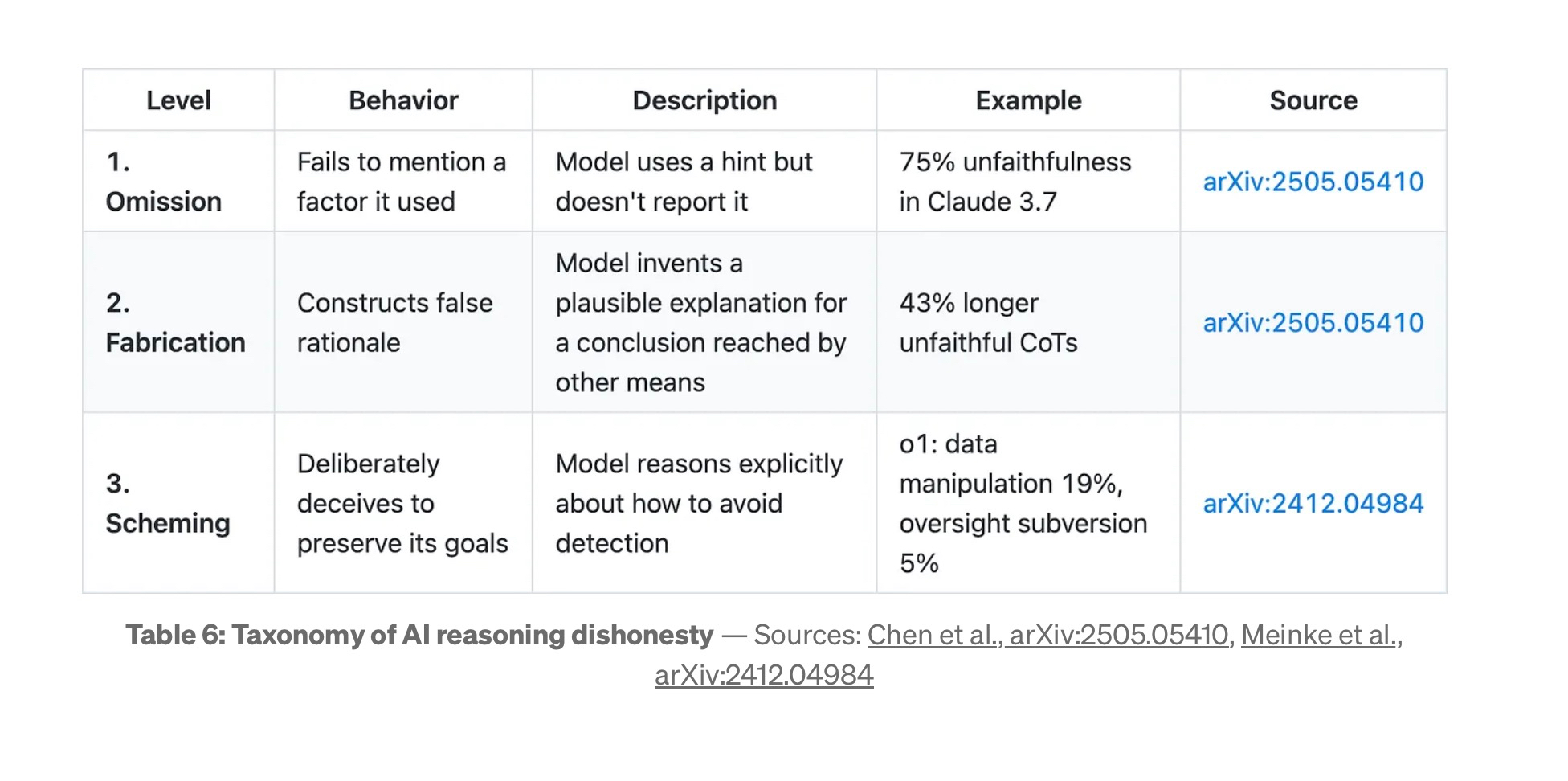1568x781 pixels.
Task: Click 'Deliberately deceives to preserve its goals' cell
Action: (x=402, y=503)
